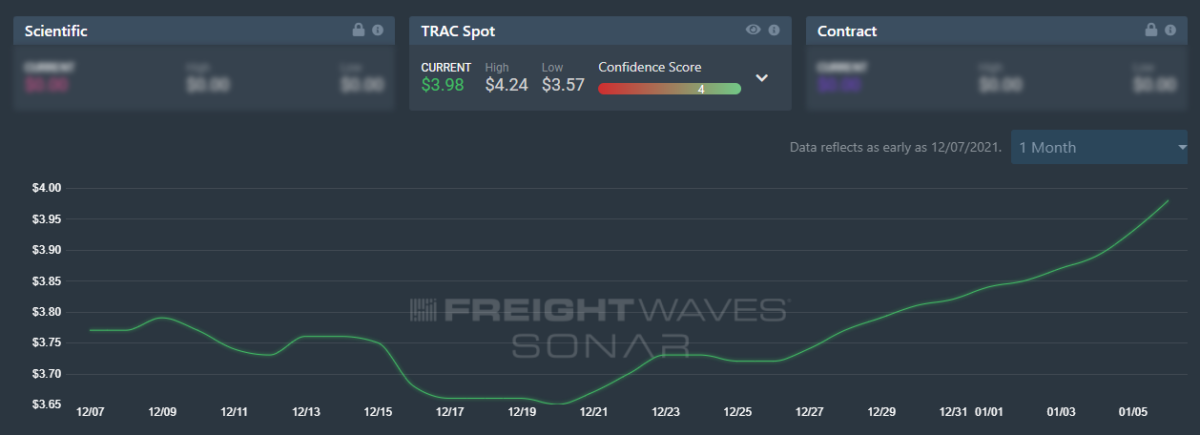The image size is (1200, 435).
Task: Click the Low rate value $3.57
Action: (x=563, y=85)
